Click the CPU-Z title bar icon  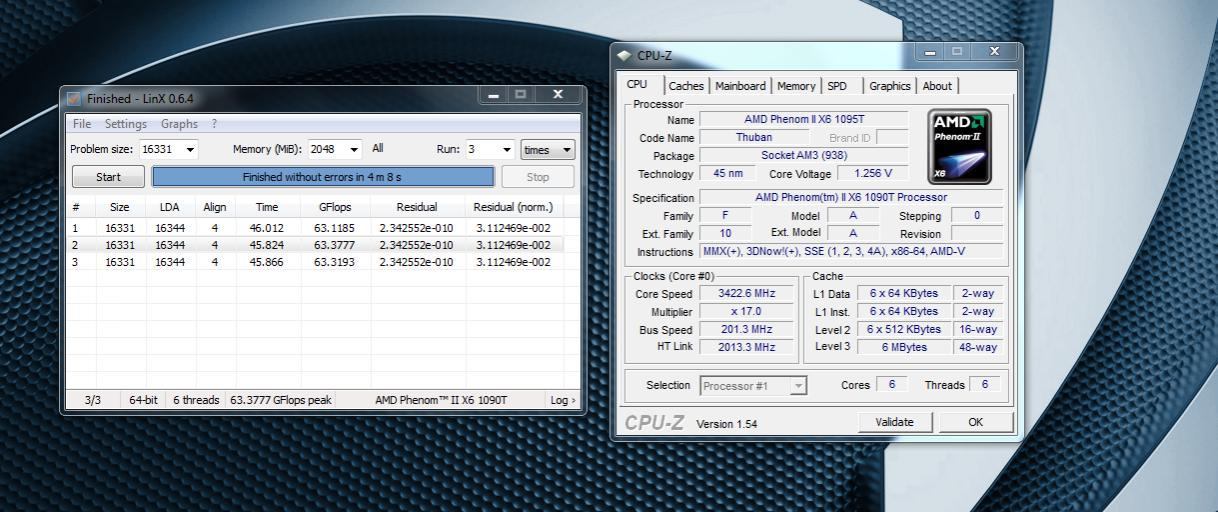(x=625, y=56)
